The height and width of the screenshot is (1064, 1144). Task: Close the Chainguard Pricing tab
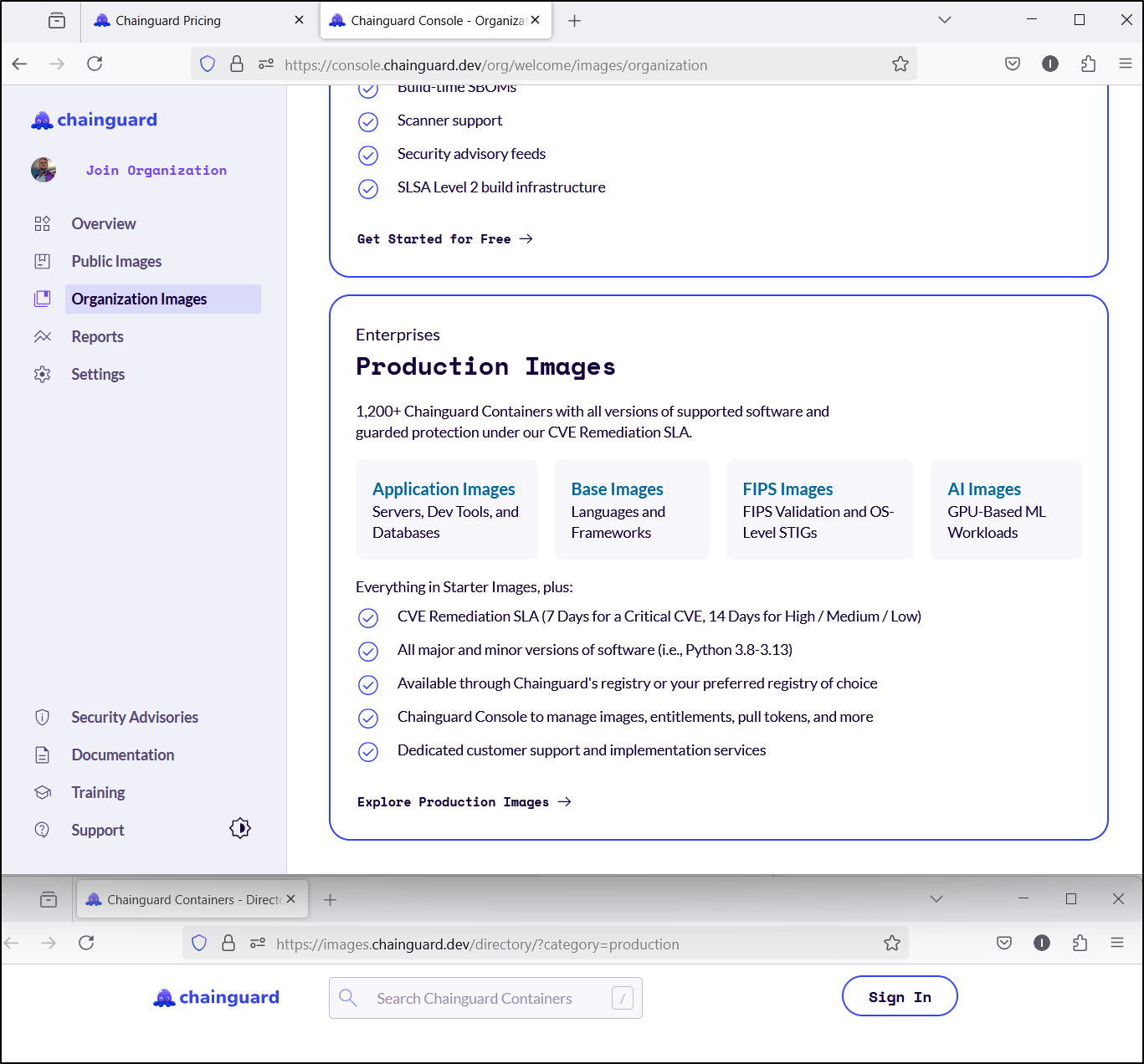[x=299, y=20]
